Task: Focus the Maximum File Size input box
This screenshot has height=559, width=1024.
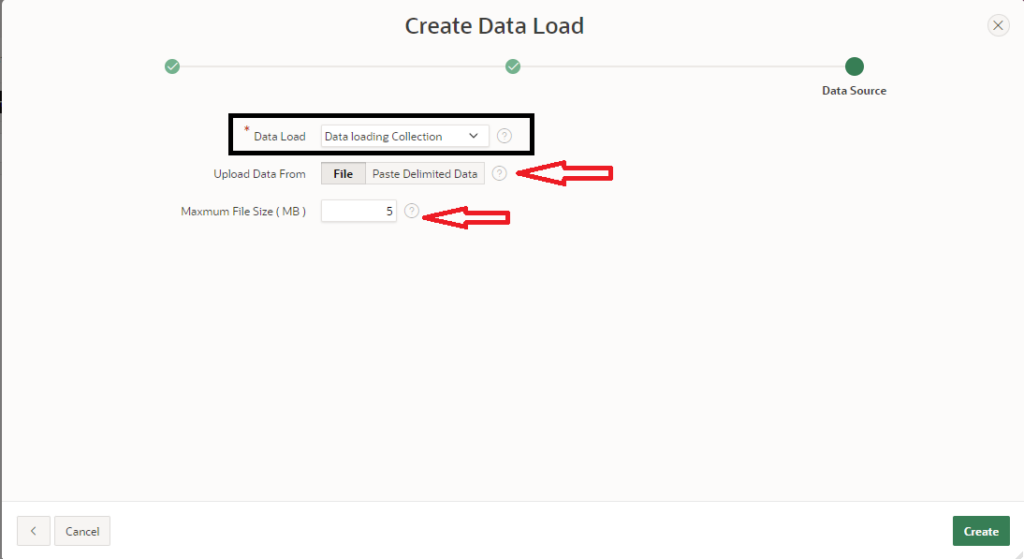Action: coord(358,211)
